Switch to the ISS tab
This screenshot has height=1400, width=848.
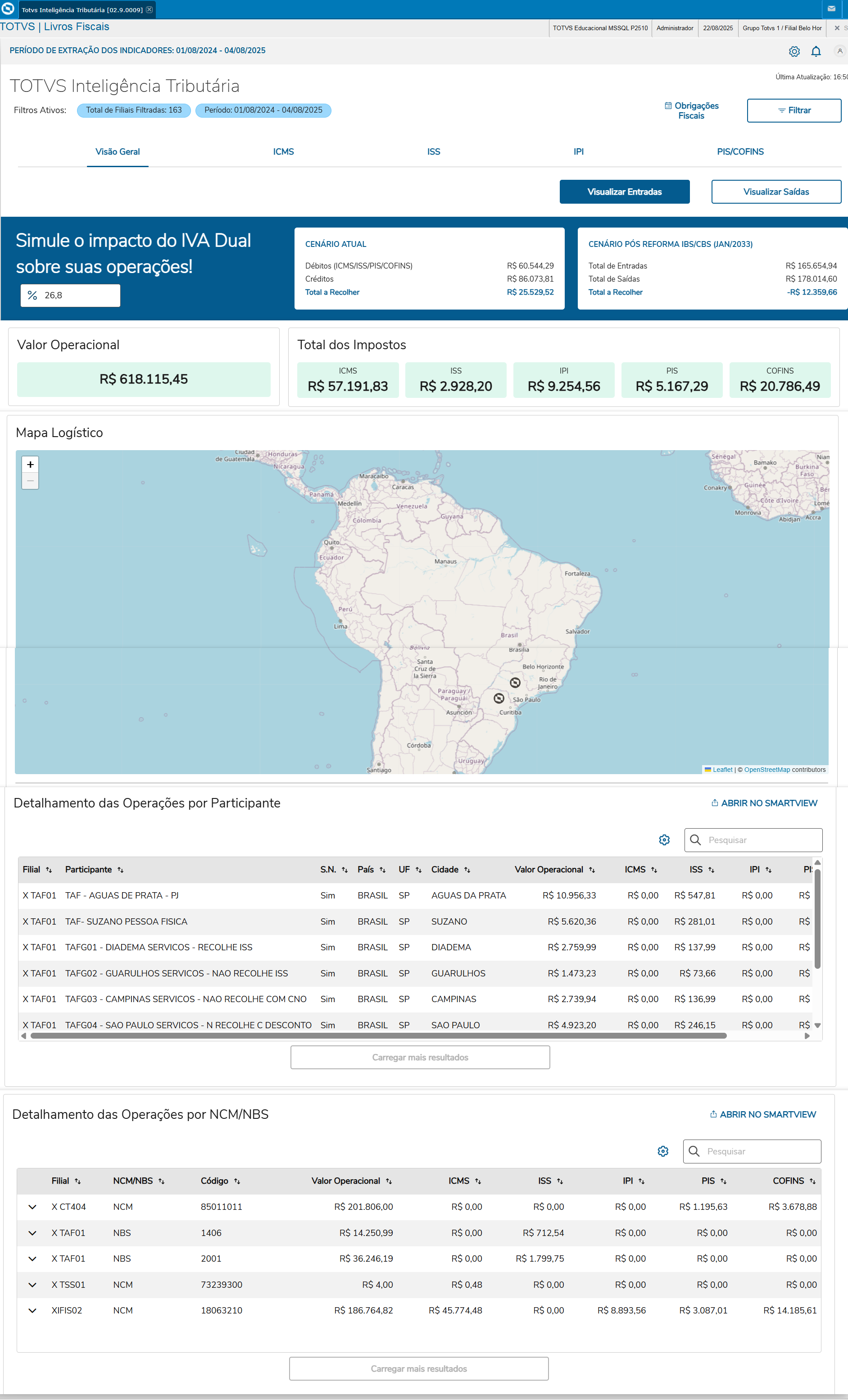[x=434, y=152]
